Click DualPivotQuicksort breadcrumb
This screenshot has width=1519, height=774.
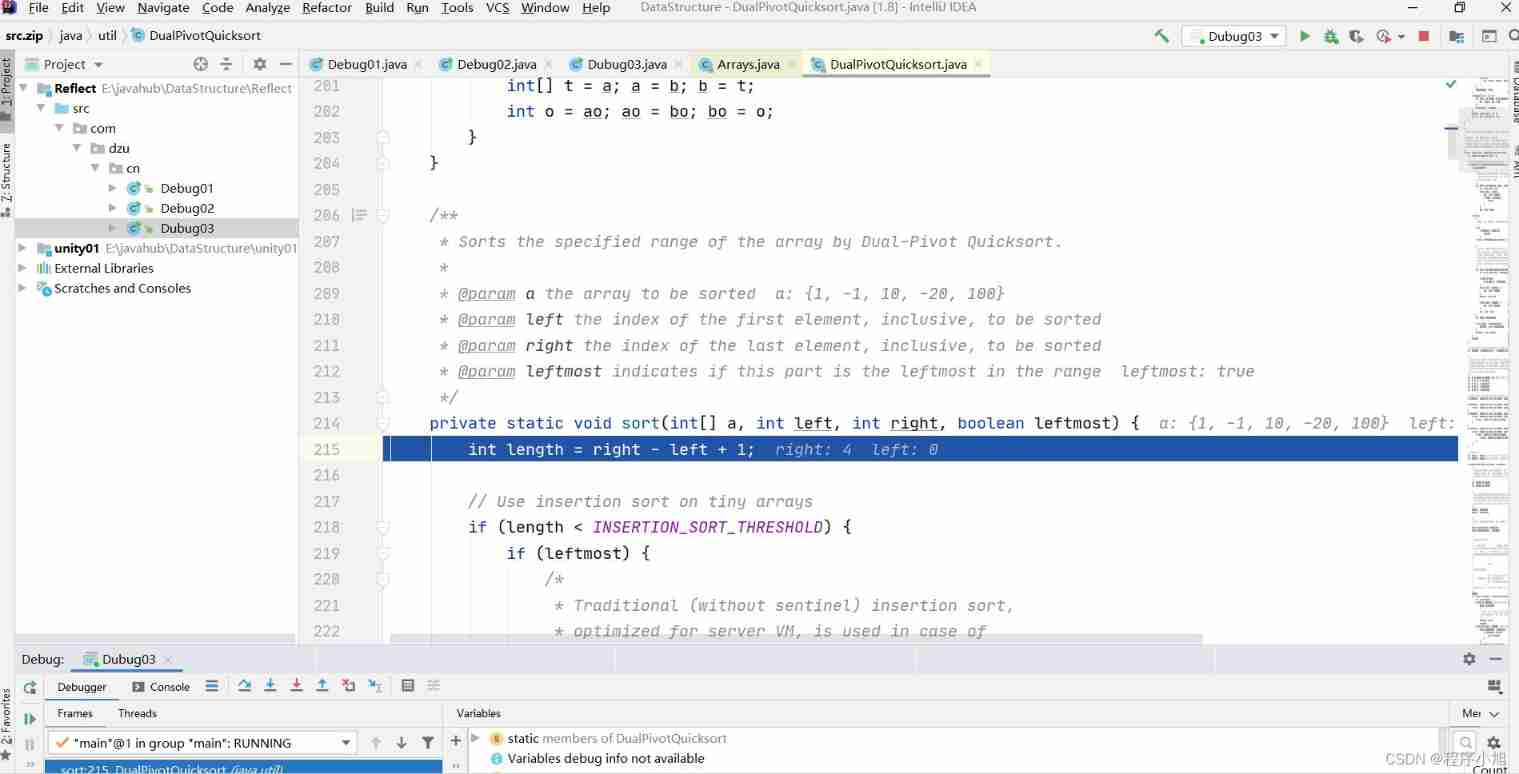coord(196,36)
